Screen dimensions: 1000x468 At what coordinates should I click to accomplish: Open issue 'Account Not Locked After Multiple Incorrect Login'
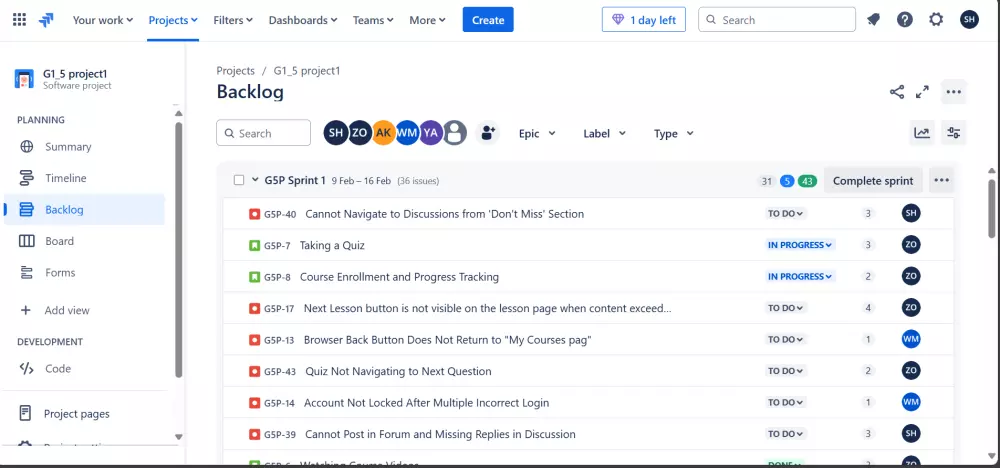[x=426, y=402]
